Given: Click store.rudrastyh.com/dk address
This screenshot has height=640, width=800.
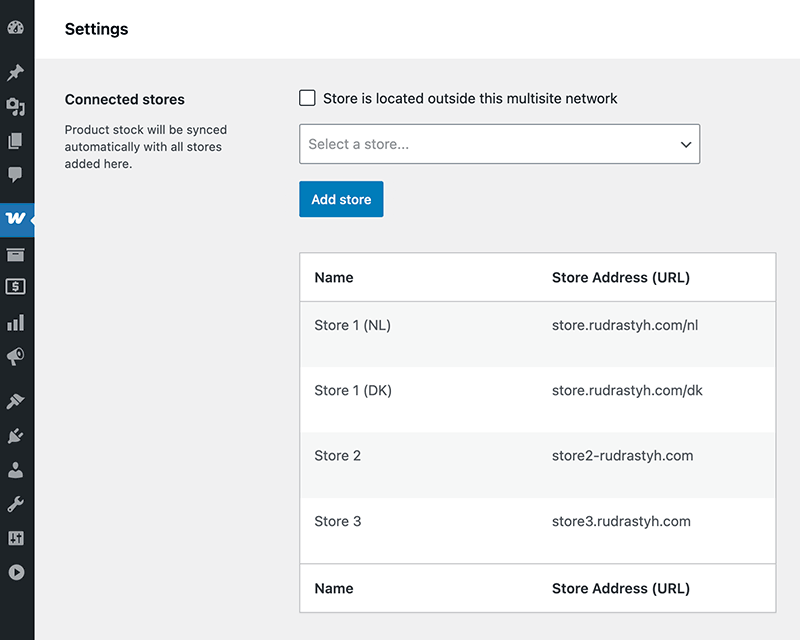Looking at the screenshot, I should point(627,390).
